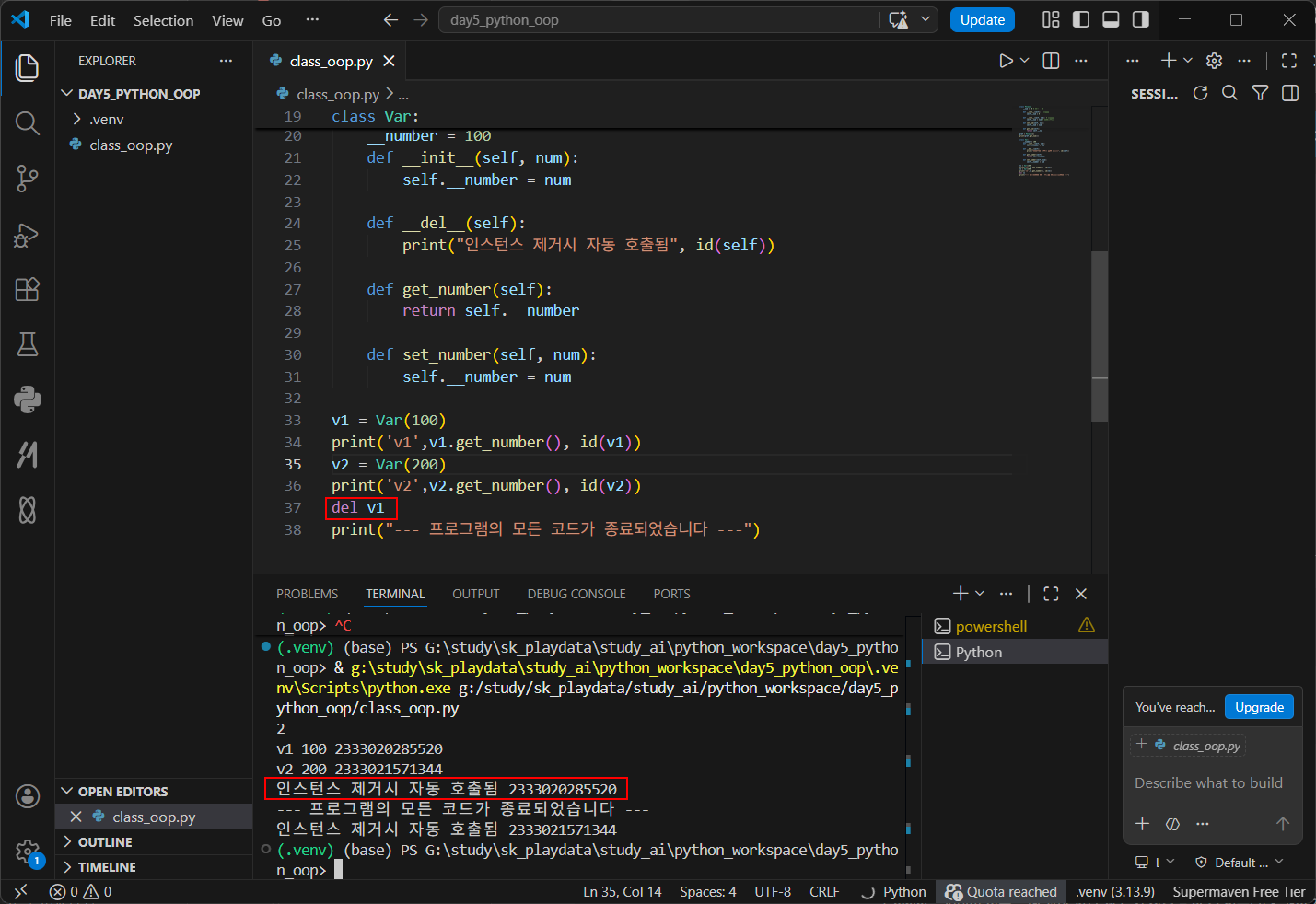
Task: Open the Python environments view in activity bar
Action: [28, 400]
